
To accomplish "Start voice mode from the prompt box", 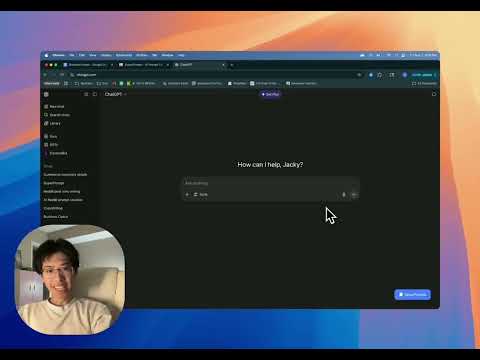I will 354,195.
